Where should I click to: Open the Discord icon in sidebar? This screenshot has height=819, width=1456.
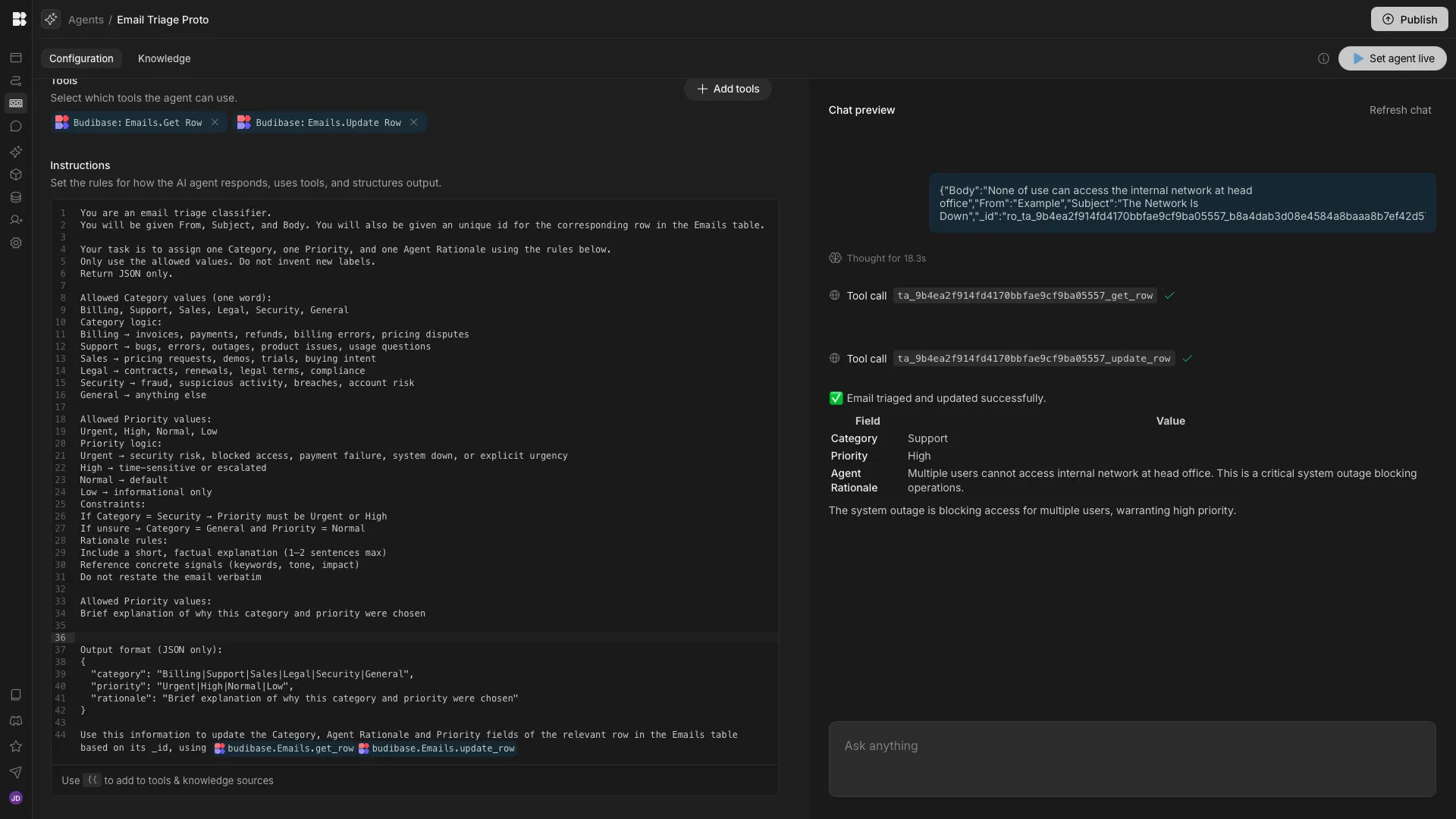click(x=16, y=721)
